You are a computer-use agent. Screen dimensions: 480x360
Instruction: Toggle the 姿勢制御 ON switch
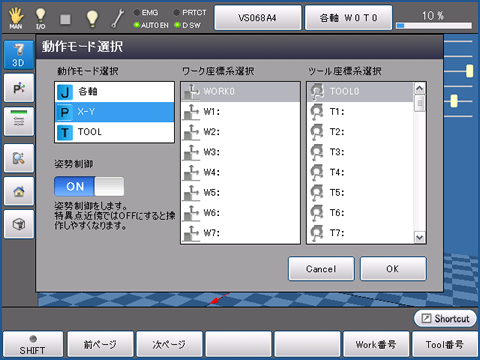[89, 186]
